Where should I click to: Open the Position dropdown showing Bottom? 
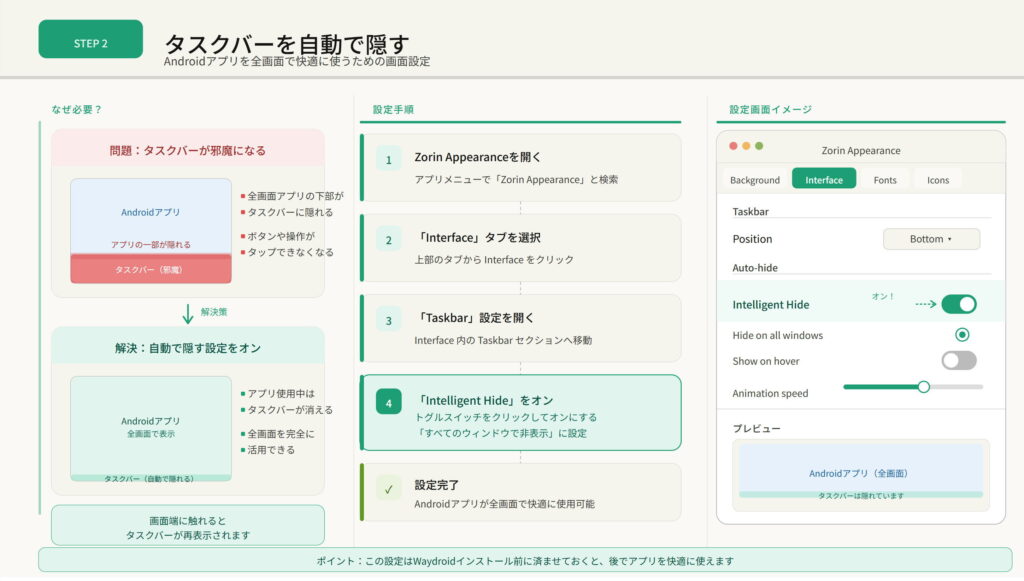(x=931, y=239)
